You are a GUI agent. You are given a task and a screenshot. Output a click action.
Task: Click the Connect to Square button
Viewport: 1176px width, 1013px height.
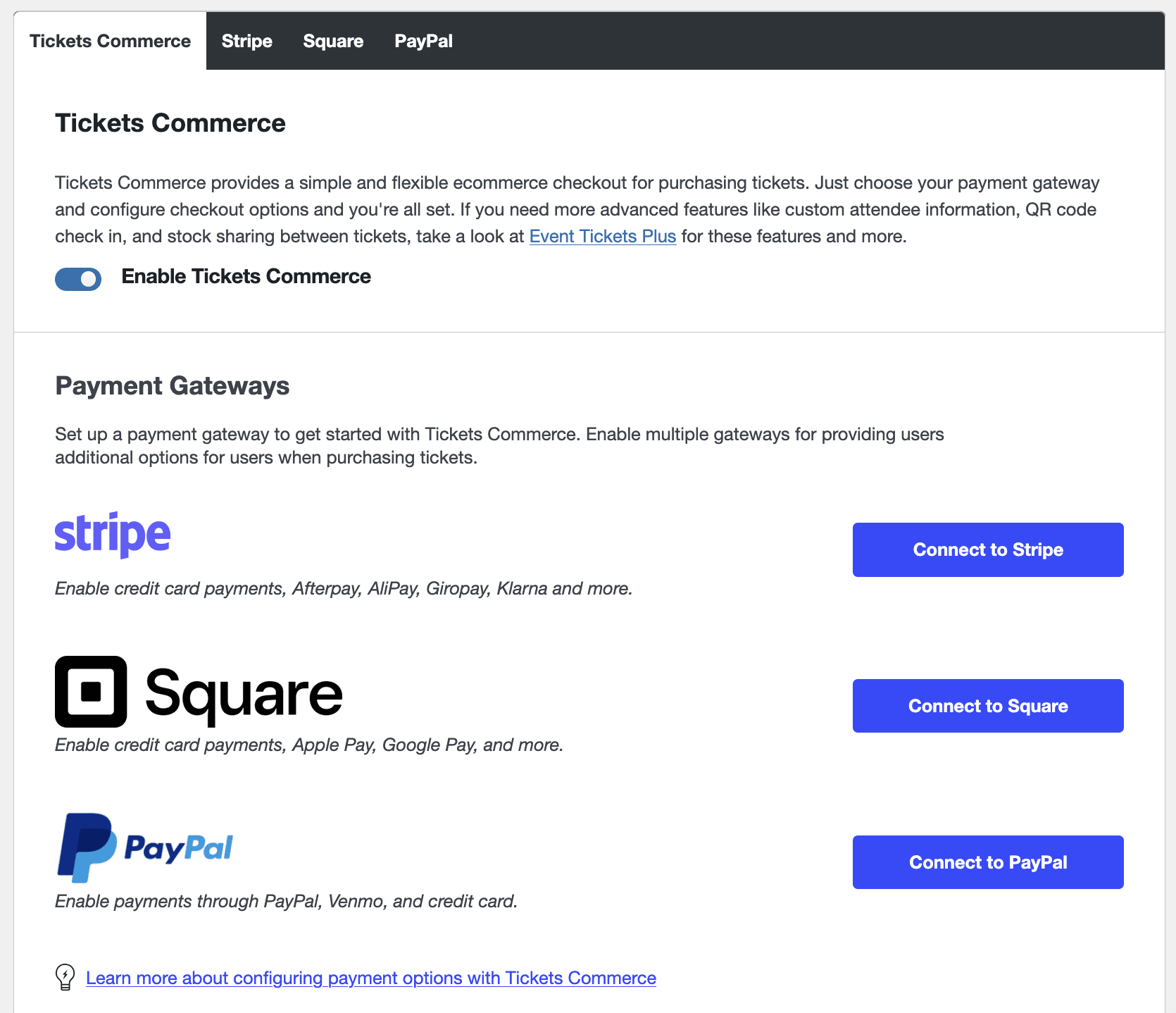click(x=988, y=706)
